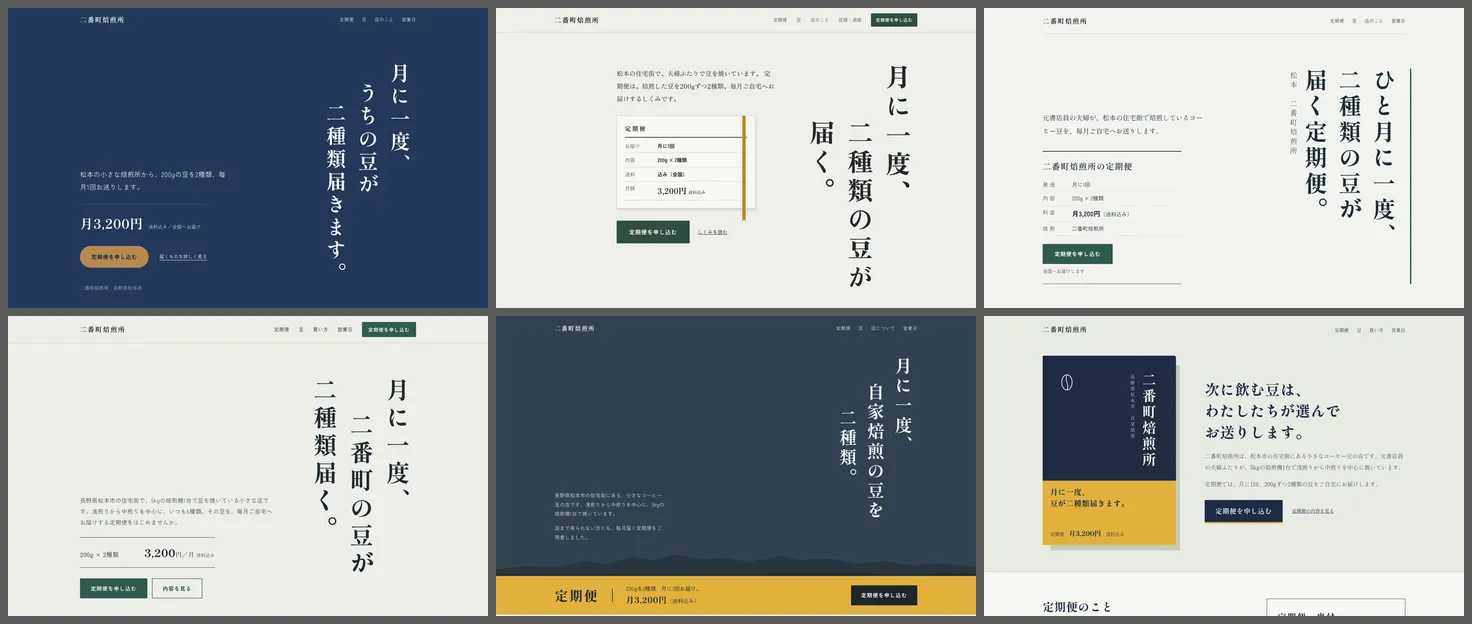Click the orange 定期便を申し込む pill button in the navy blue mockup
The height and width of the screenshot is (624, 1472).
coord(114,257)
